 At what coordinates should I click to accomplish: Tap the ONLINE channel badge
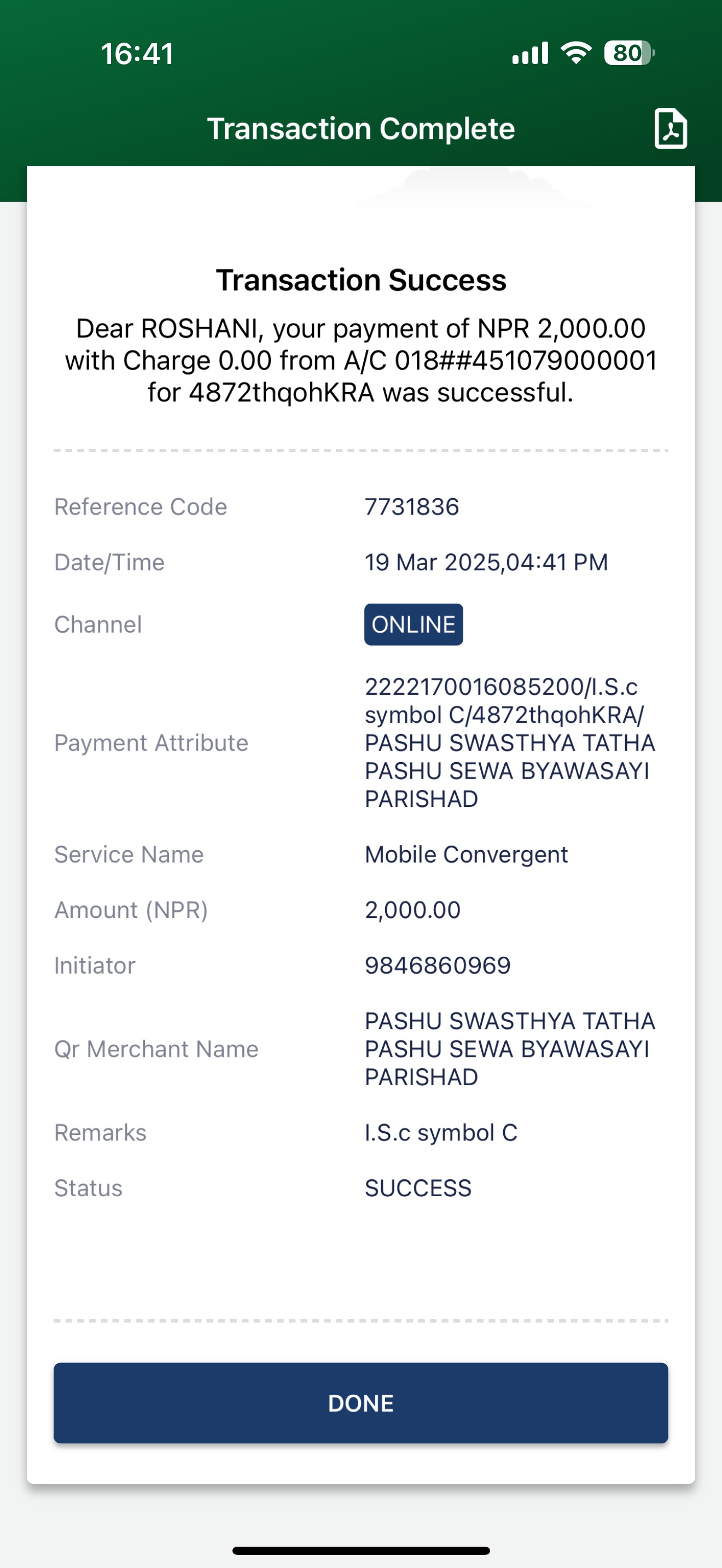pos(414,624)
